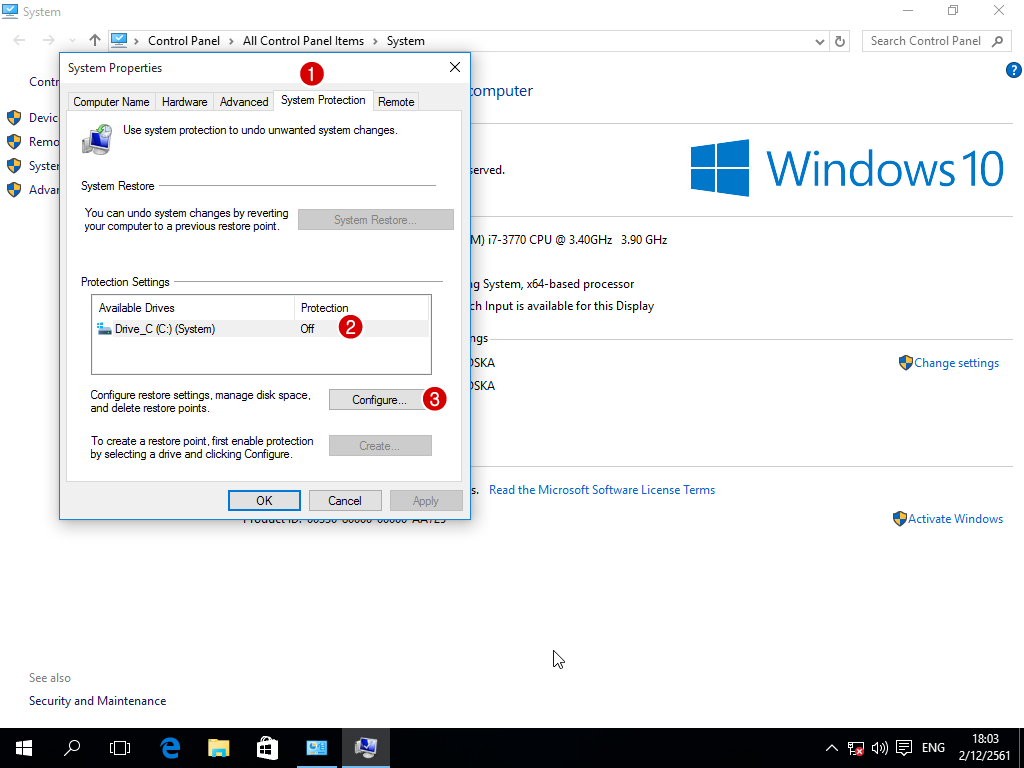Open Action Center notification icon

coord(904,747)
